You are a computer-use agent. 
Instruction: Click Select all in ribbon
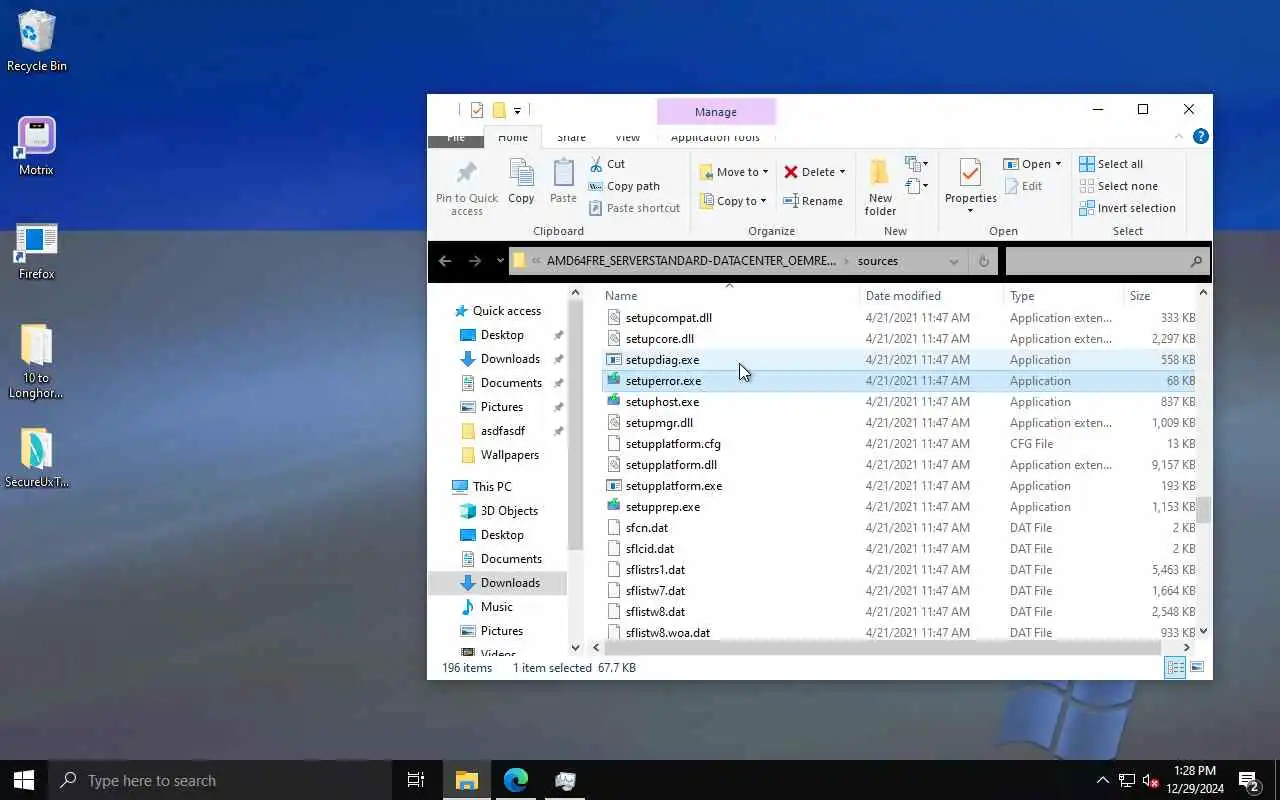(1111, 164)
